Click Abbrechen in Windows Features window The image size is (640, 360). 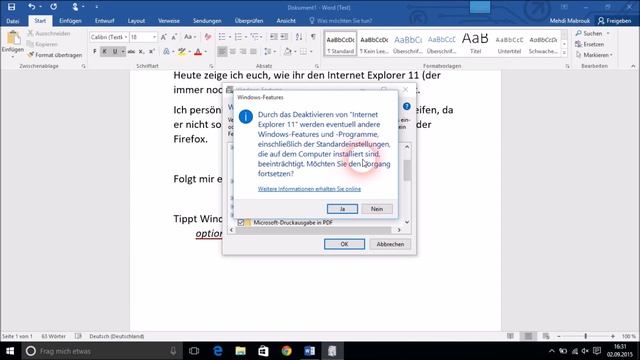[x=390, y=244]
